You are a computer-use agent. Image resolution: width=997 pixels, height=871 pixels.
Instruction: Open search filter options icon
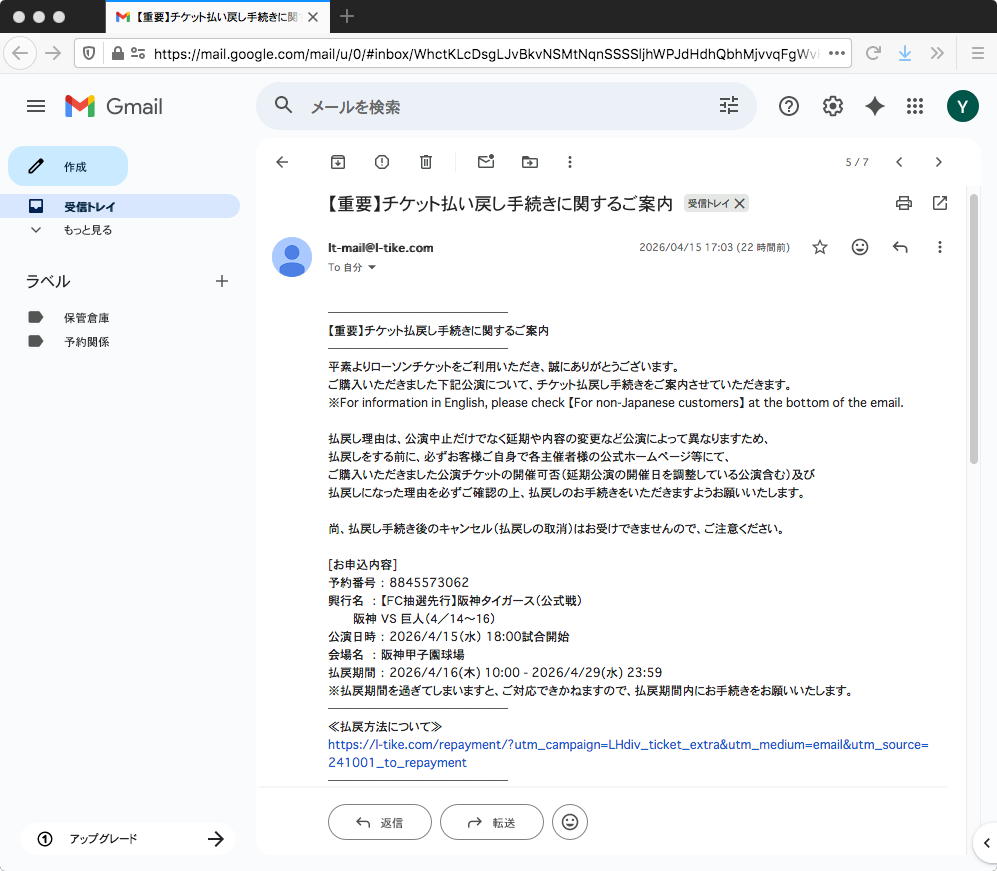pos(729,106)
